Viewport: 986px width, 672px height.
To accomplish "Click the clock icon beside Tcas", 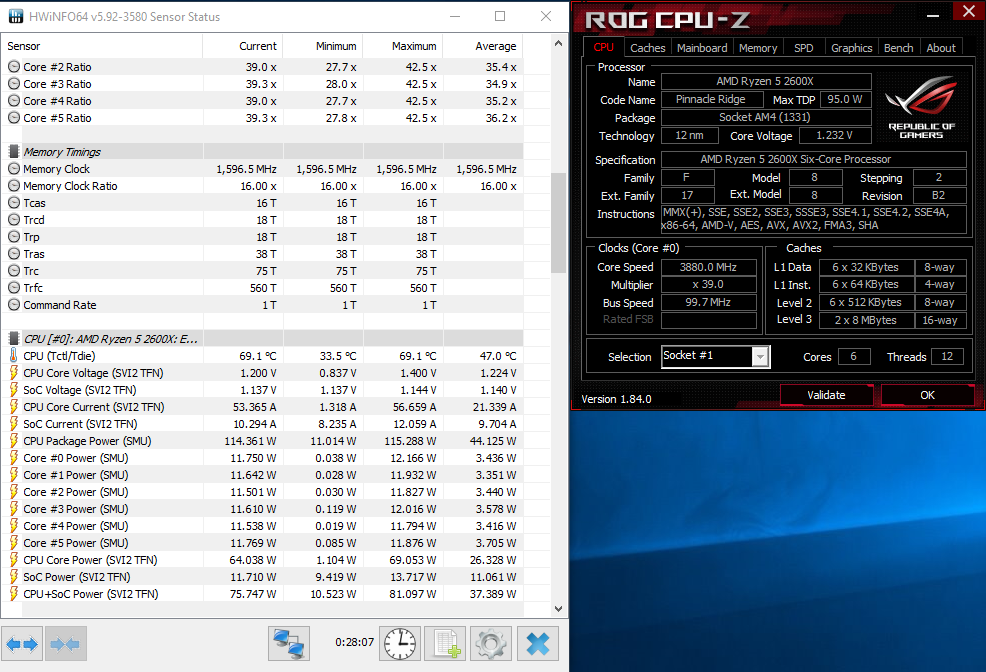I will [14, 202].
